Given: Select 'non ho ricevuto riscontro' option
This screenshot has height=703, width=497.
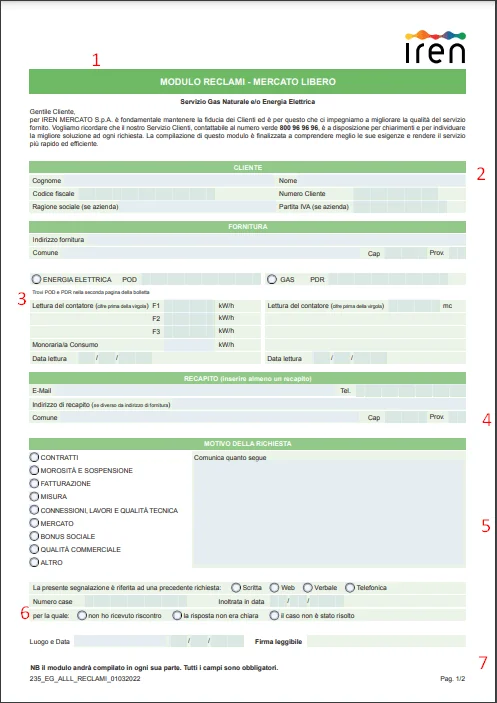Looking at the screenshot, I should click(x=82, y=616).
